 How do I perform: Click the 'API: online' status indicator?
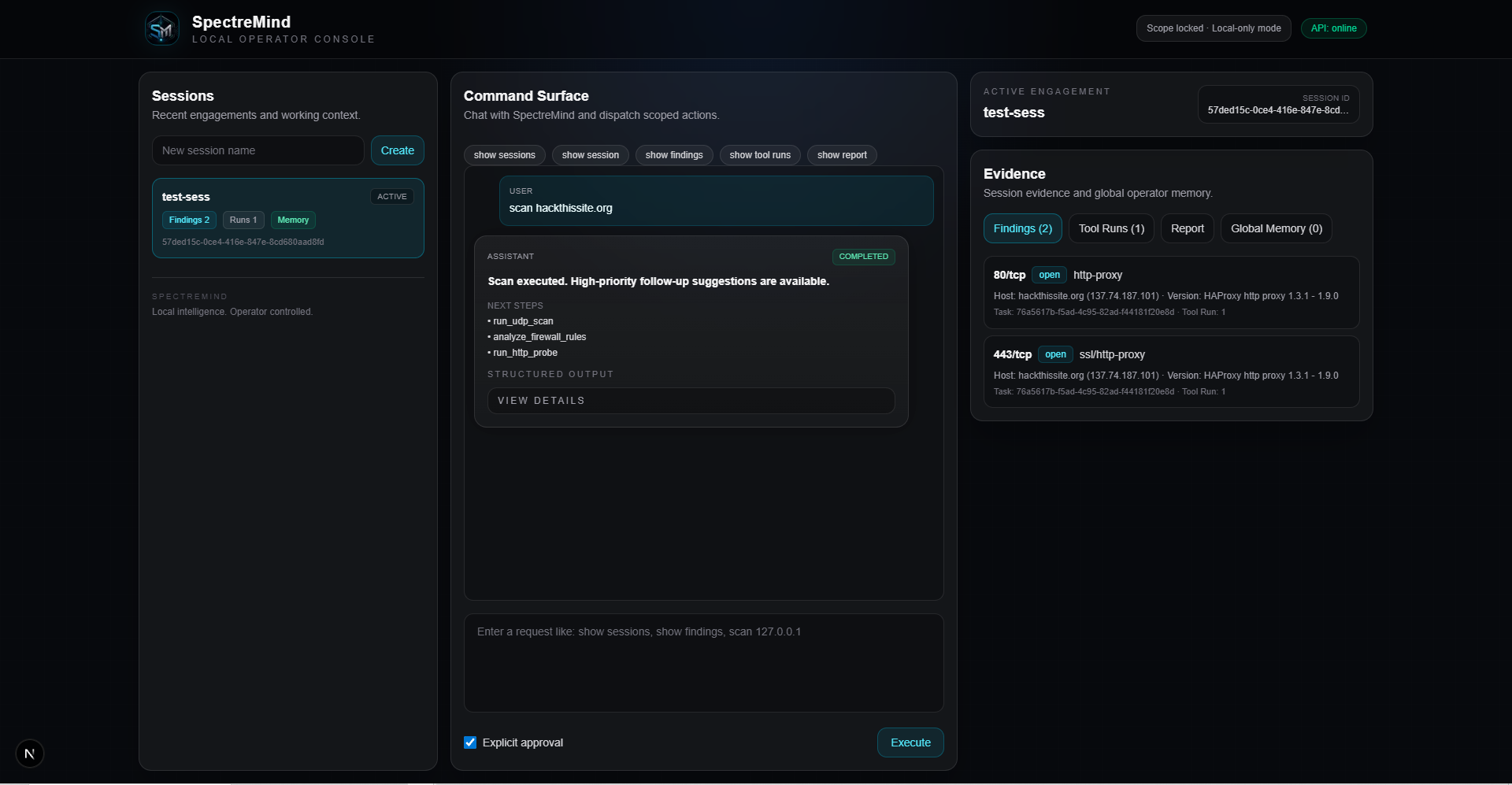(1333, 28)
